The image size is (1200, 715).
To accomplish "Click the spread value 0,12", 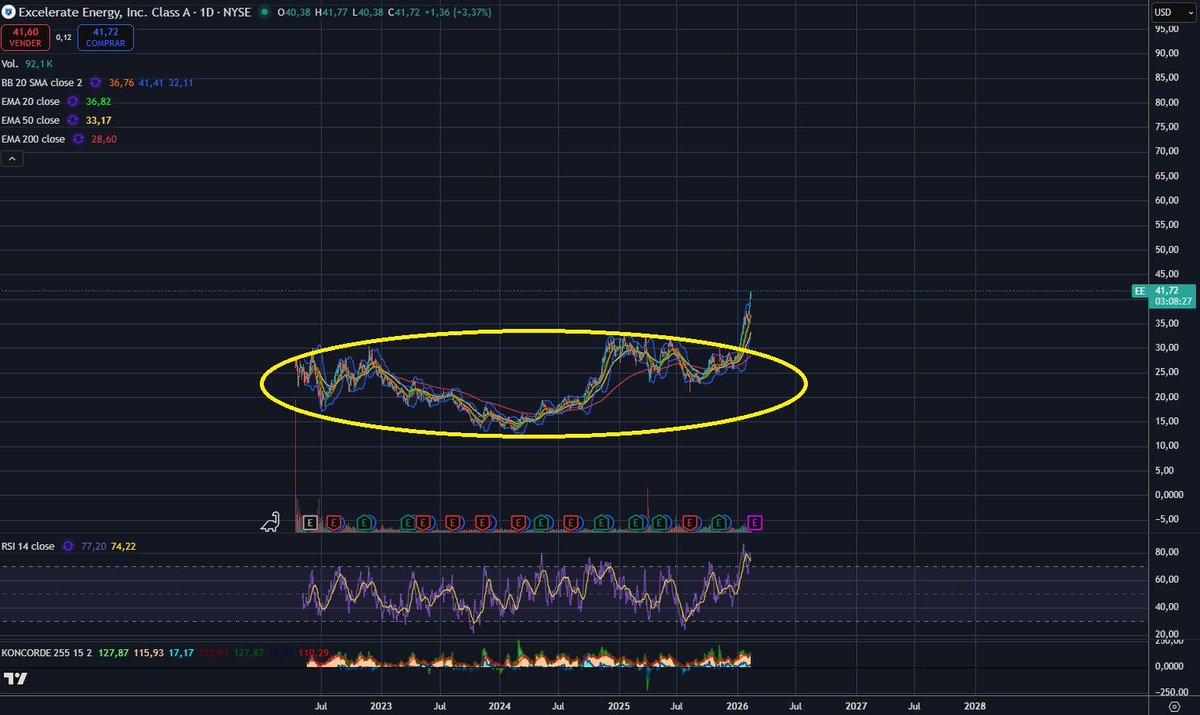I will click(x=63, y=37).
